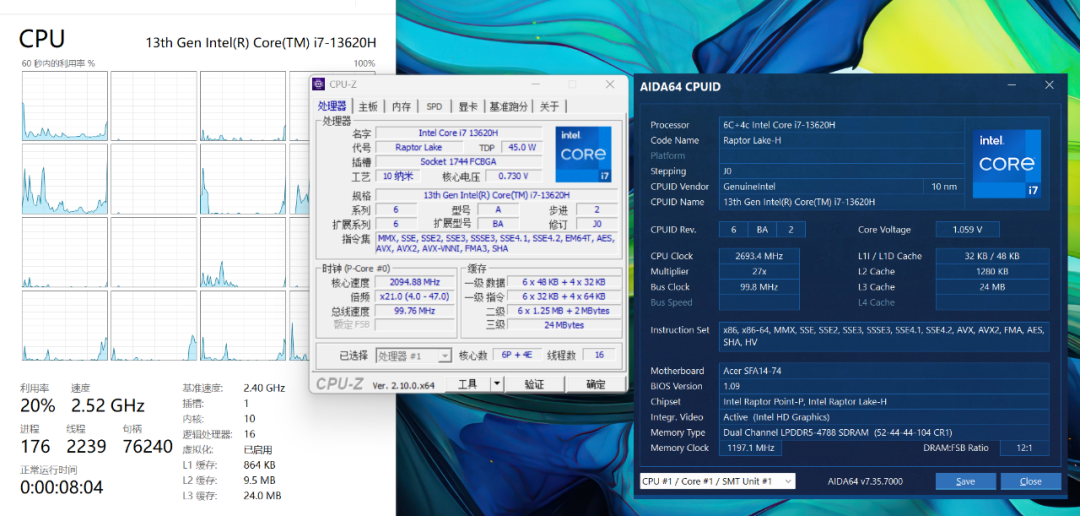Switch to the 主板 tab in CPU-Z
The width and height of the screenshot is (1080, 516).
click(x=368, y=106)
